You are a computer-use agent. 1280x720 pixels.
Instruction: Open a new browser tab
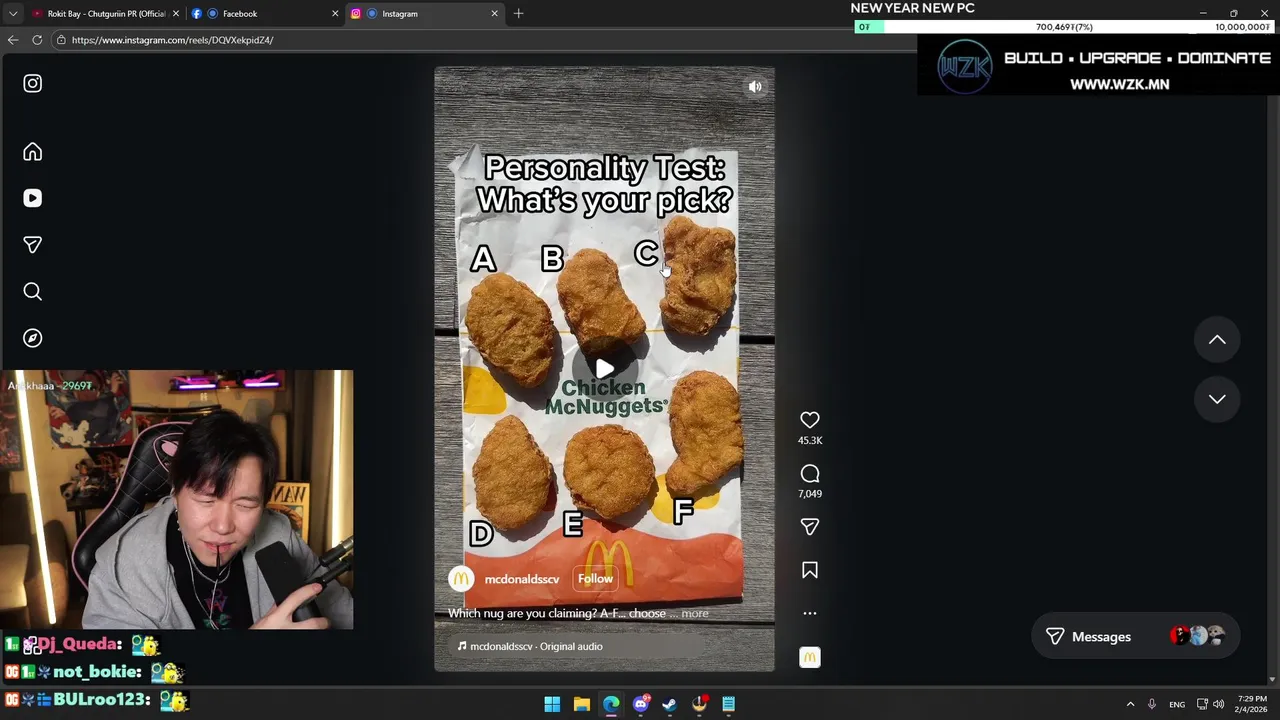(x=518, y=14)
